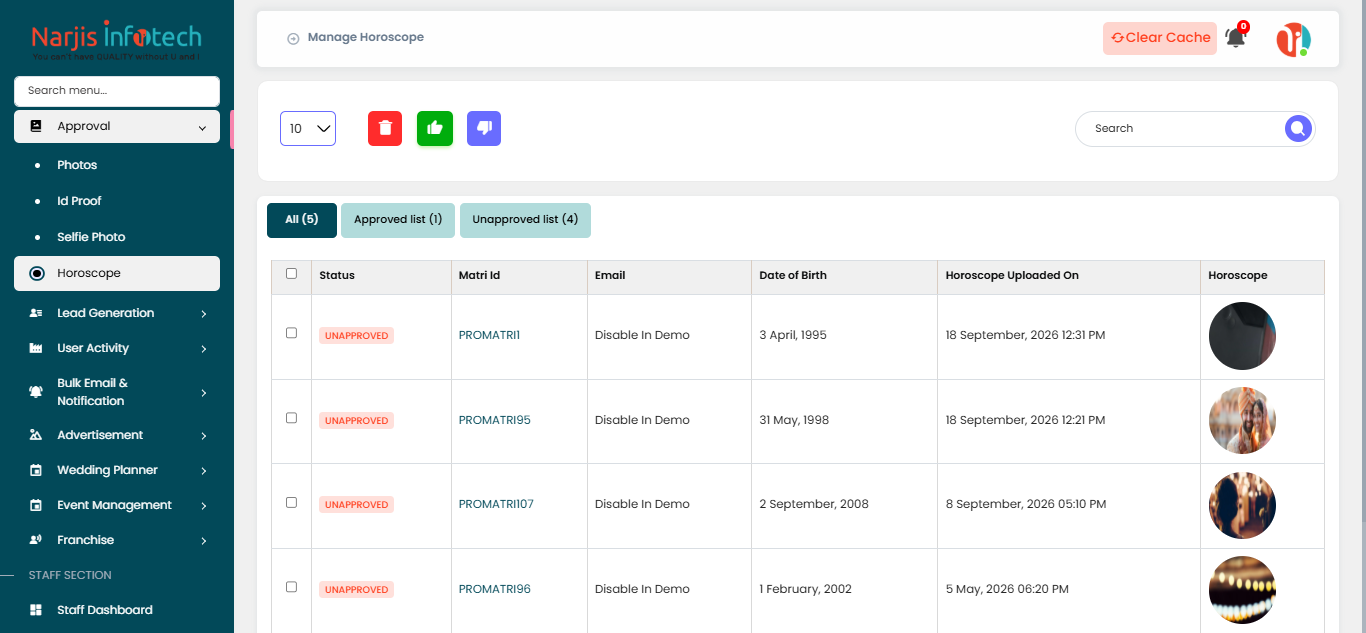Open the PROMATRI107 Matri Id link

point(496,504)
